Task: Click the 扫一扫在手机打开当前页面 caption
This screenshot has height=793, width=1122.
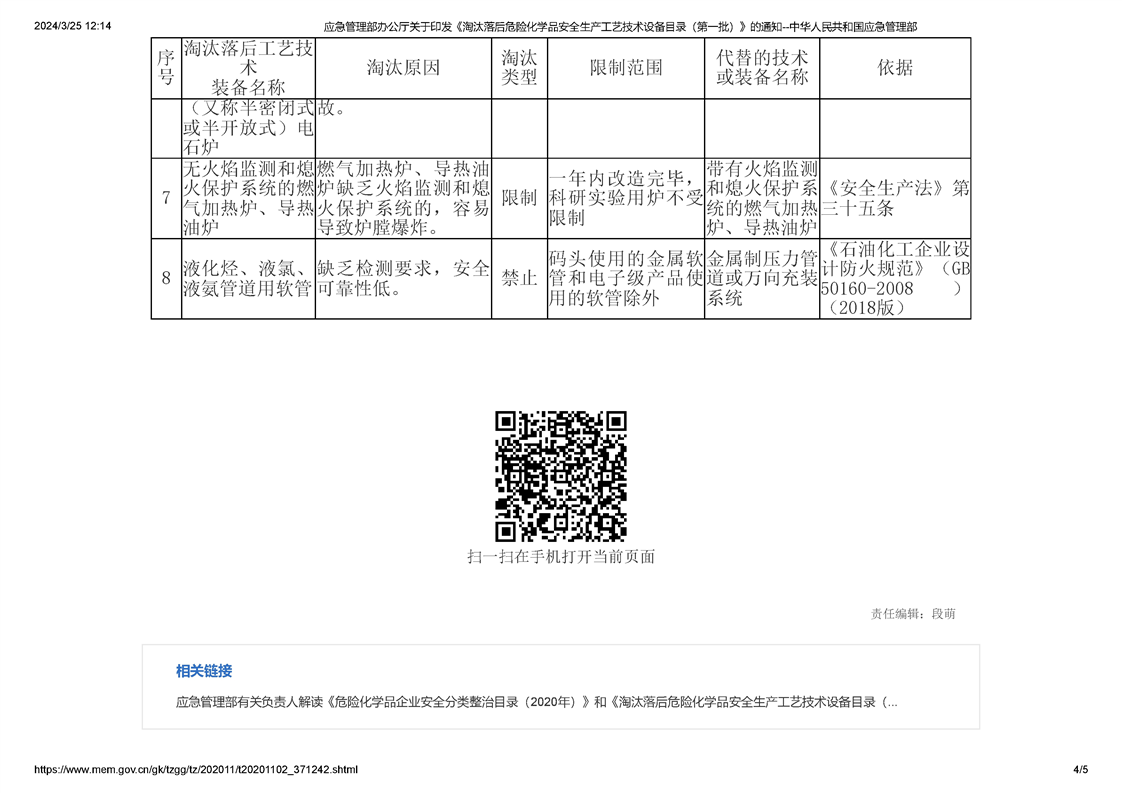Action: pyautogui.click(x=561, y=557)
